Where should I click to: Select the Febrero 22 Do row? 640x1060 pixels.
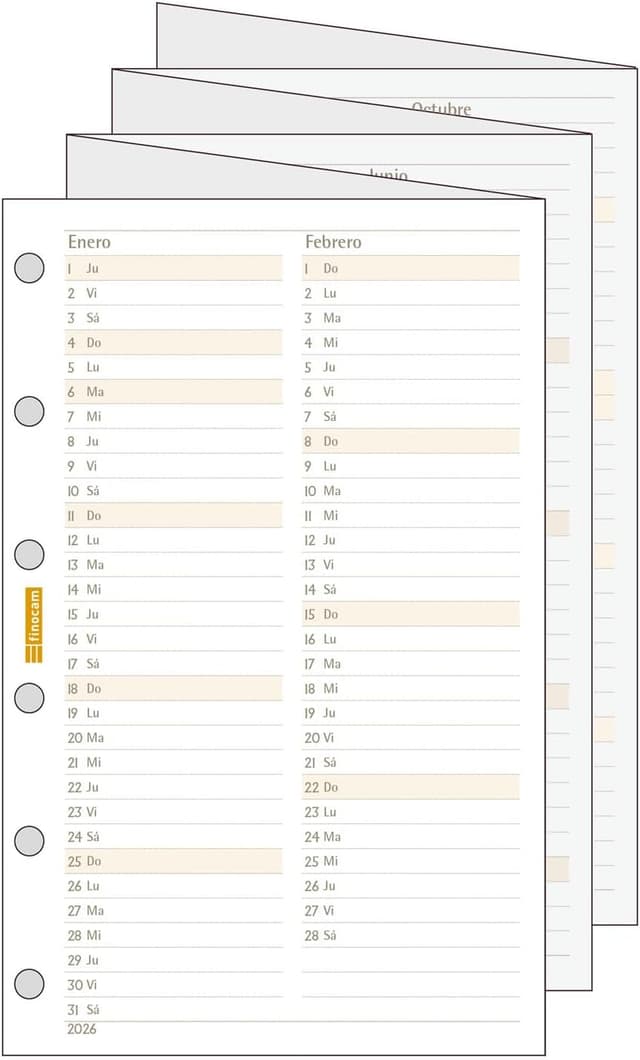click(410, 787)
